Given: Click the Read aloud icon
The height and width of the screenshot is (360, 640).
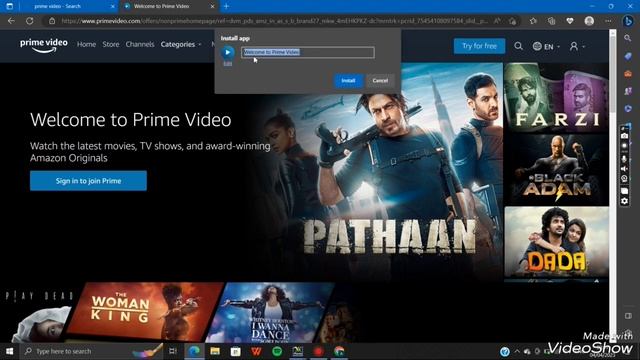Looking at the screenshot, I should pos(498,21).
